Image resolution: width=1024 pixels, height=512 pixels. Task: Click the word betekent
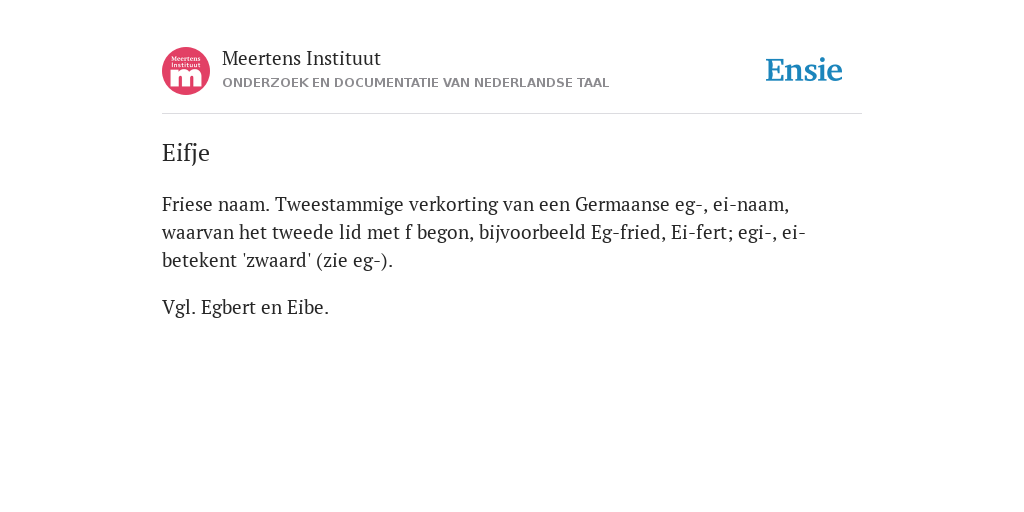coord(199,261)
